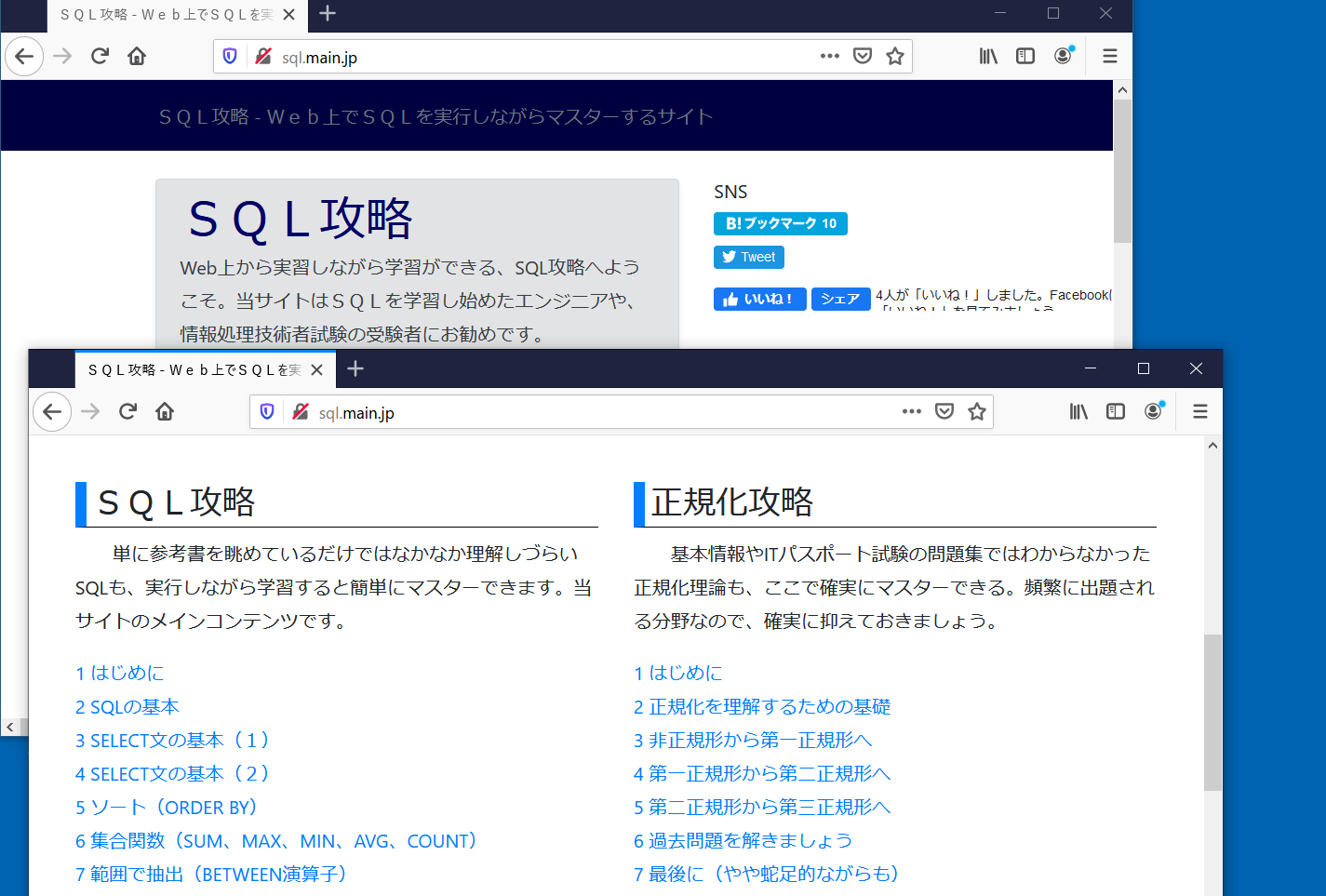Open 正規化攻略 link 1 はじめに
Image resolution: width=1326 pixels, height=896 pixels.
[678, 673]
